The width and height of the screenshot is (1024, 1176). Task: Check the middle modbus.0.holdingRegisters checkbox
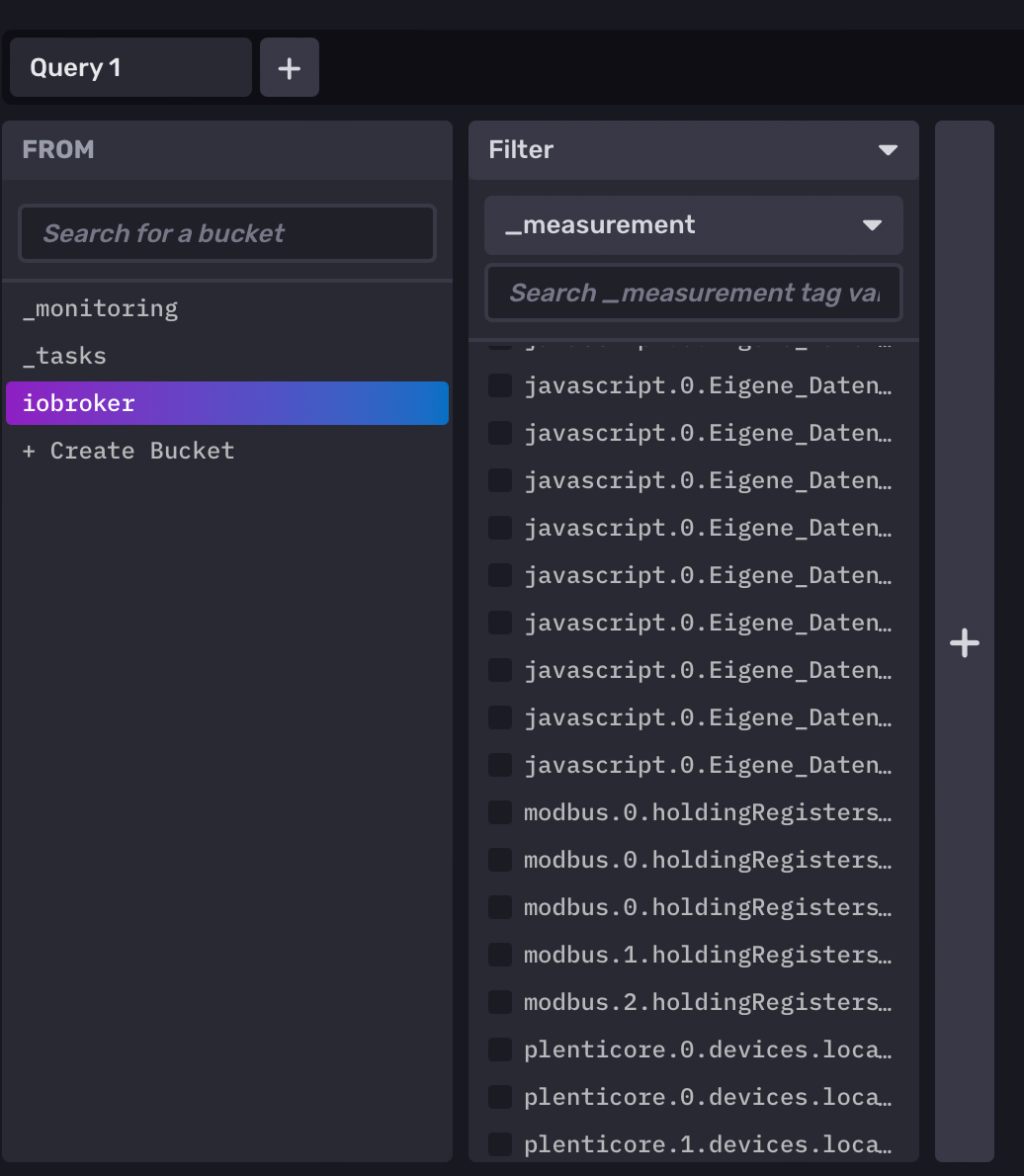click(x=500, y=860)
